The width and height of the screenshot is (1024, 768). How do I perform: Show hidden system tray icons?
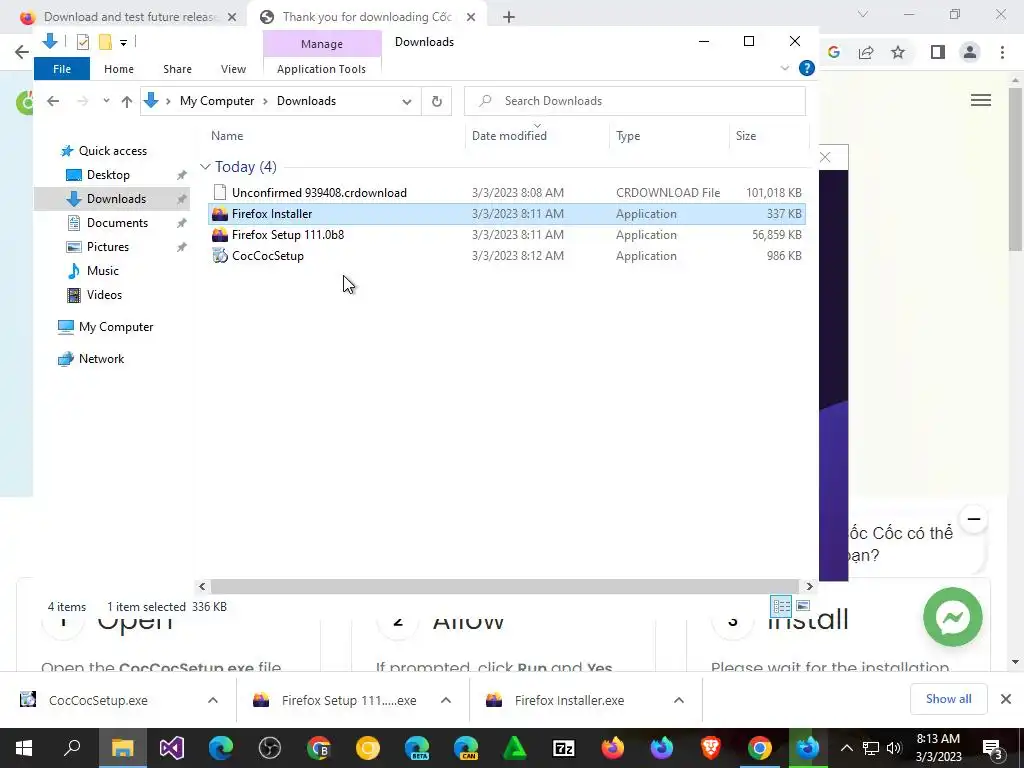(846, 748)
